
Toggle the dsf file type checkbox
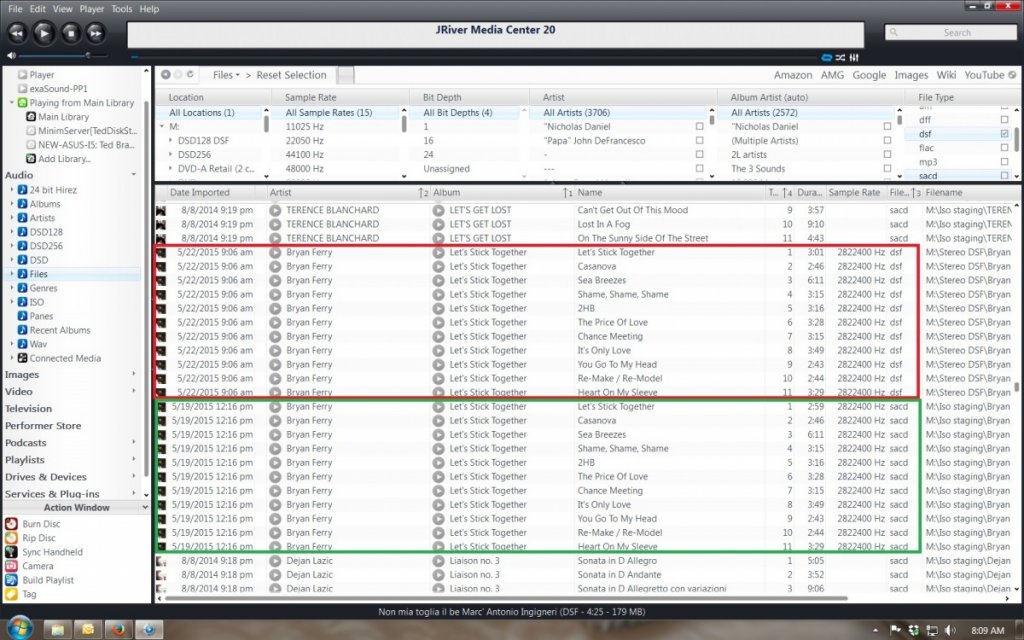(1004, 134)
